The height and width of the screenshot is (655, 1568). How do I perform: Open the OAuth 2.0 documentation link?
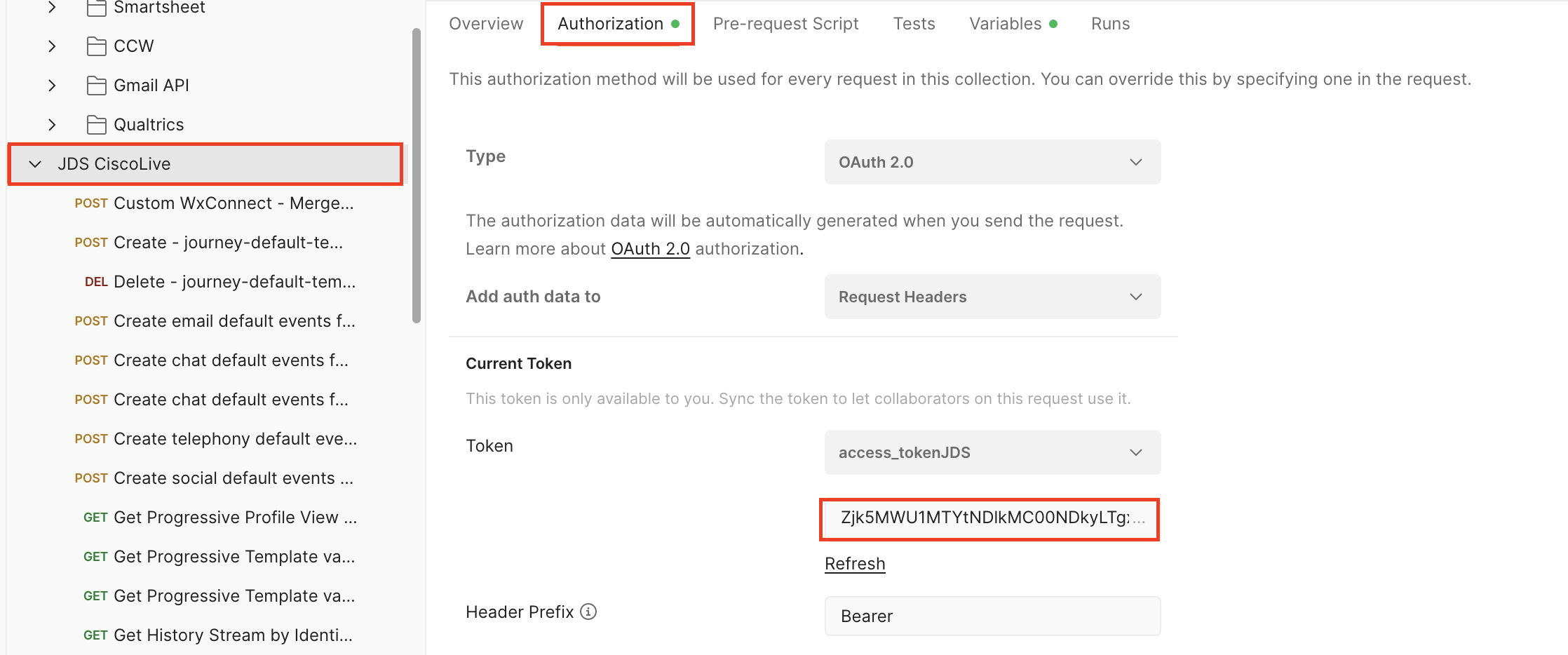click(650, 249)
